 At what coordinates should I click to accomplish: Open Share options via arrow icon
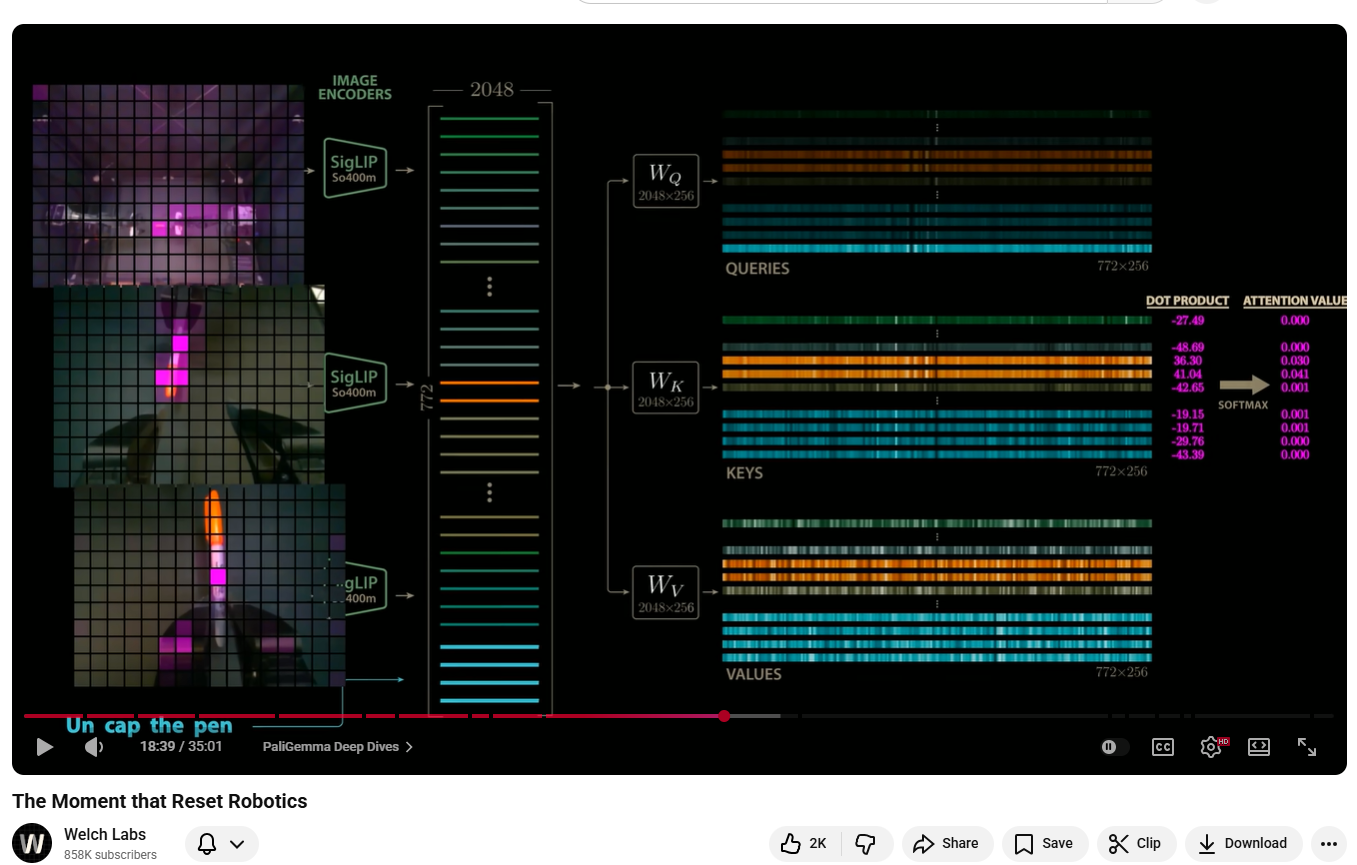(946, 843)
